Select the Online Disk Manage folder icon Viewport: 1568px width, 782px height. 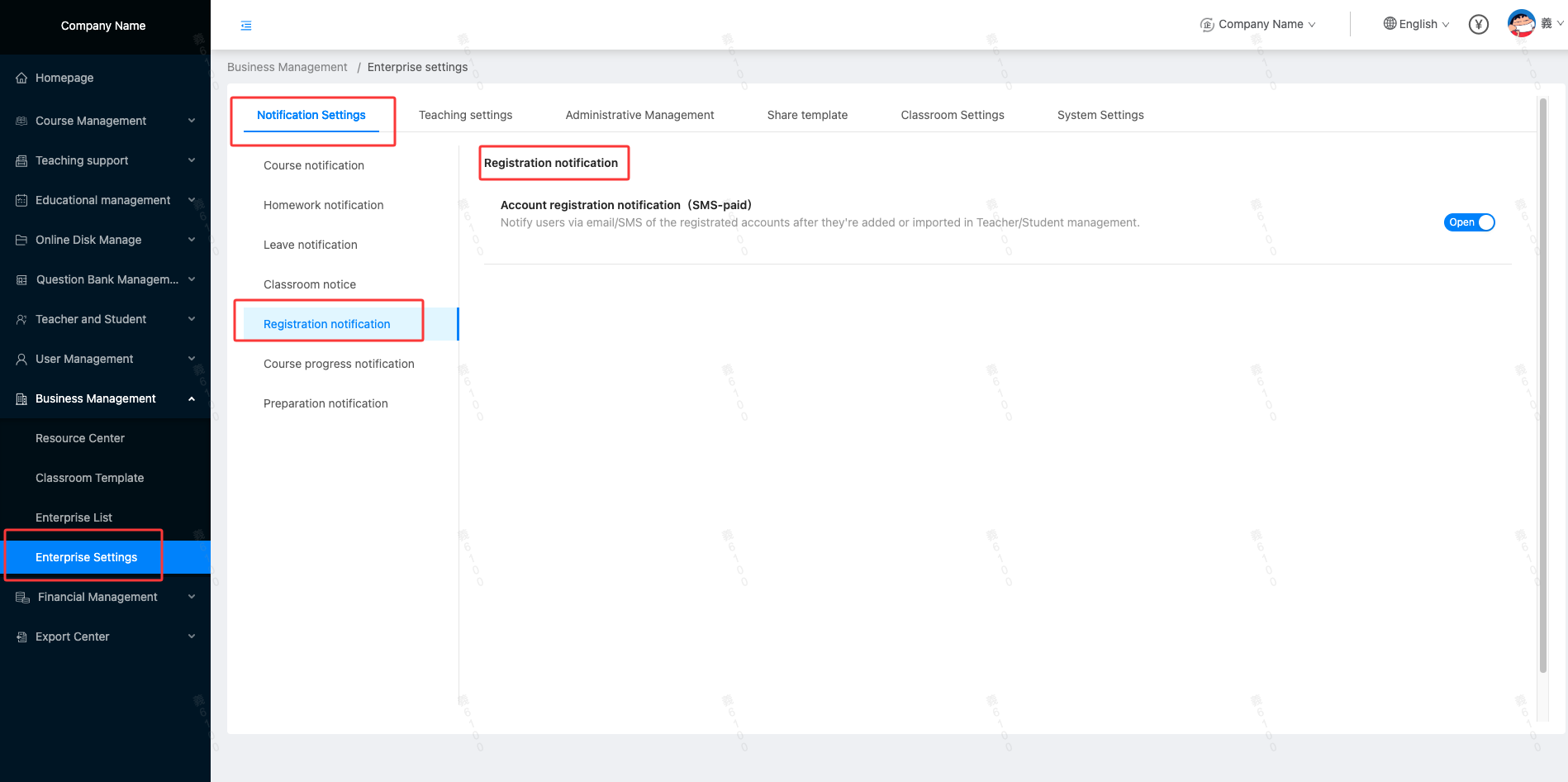[x=21, y=240]
